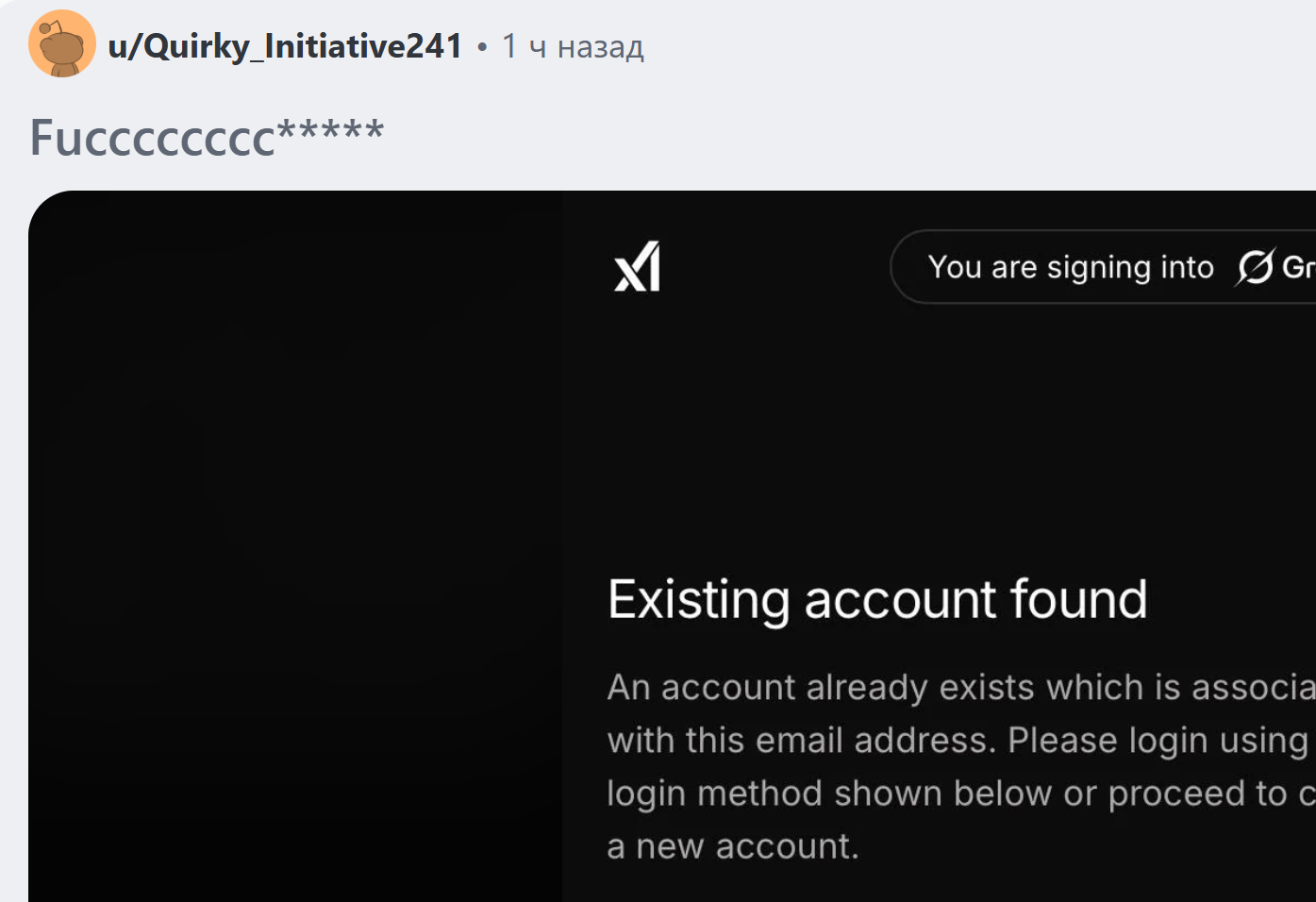This screenshot has width=1316, height=902.
Task: Click the word "found" in heading
Action: tap(1078, 599)
